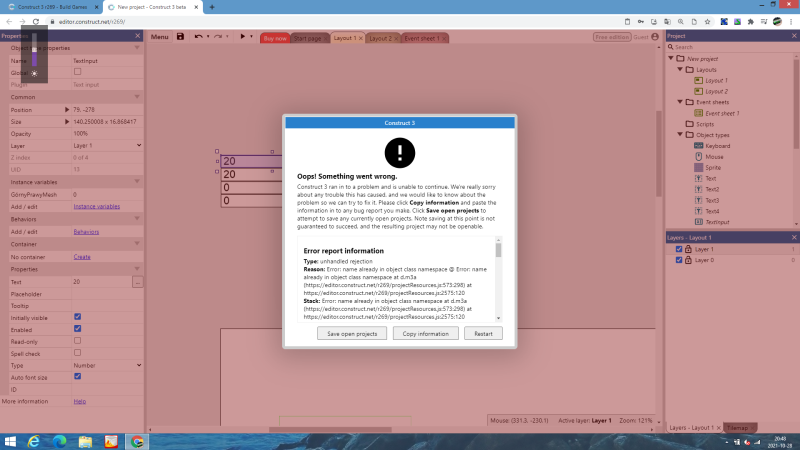The width and height of the screenshot is (800, 450).
Task: Toggle Auto font size checkbox
Action: point(78,377)
